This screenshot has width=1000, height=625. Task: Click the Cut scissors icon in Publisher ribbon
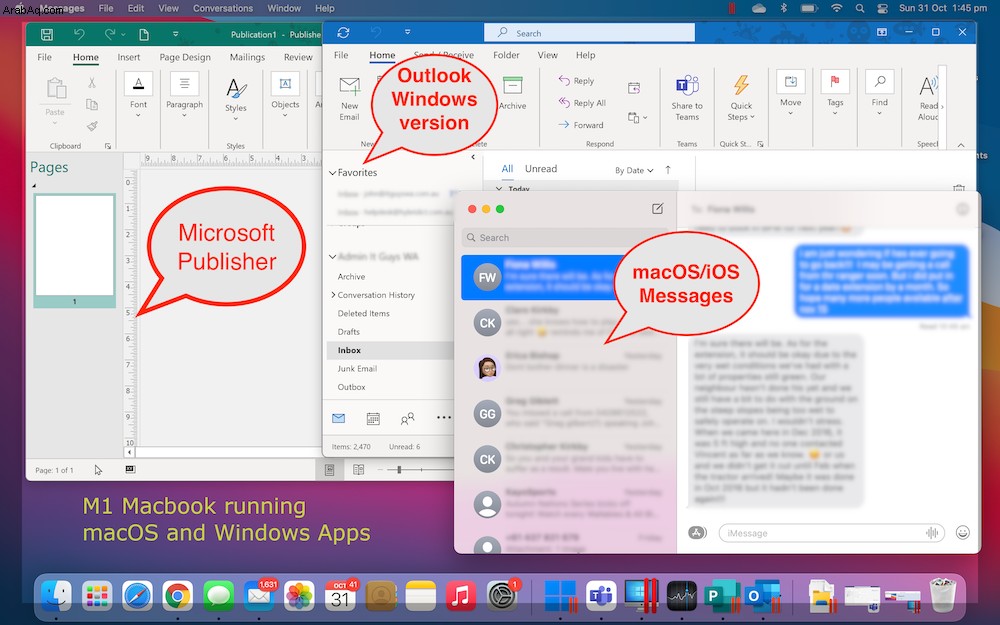pyautogui.click(x=92, y=82)
